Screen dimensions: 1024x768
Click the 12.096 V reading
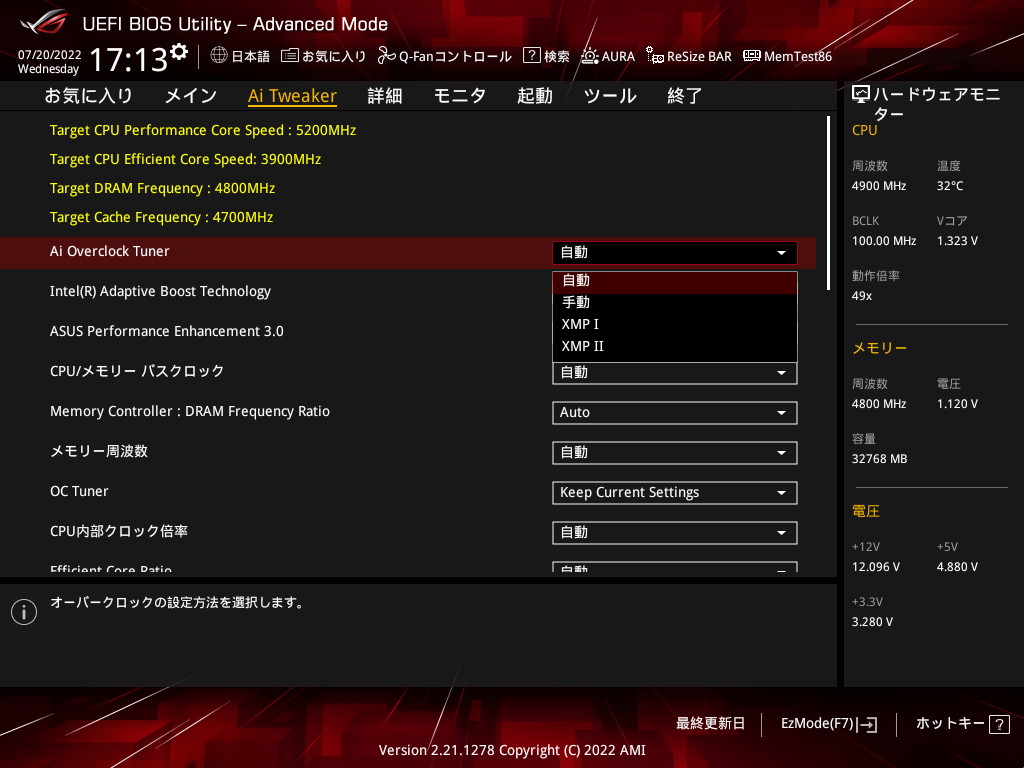point(876,567)
